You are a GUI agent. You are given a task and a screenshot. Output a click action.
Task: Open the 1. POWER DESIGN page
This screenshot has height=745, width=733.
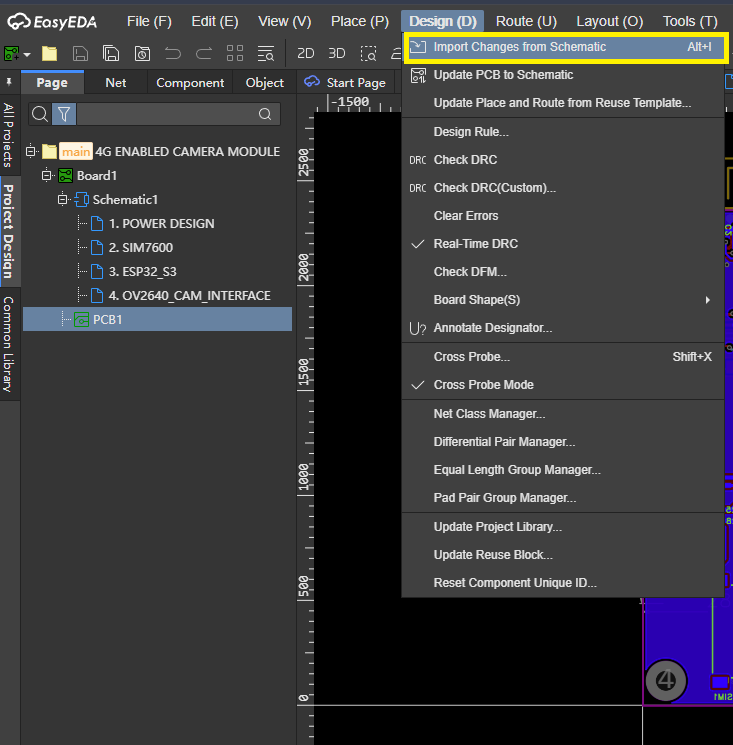(152, 224)
